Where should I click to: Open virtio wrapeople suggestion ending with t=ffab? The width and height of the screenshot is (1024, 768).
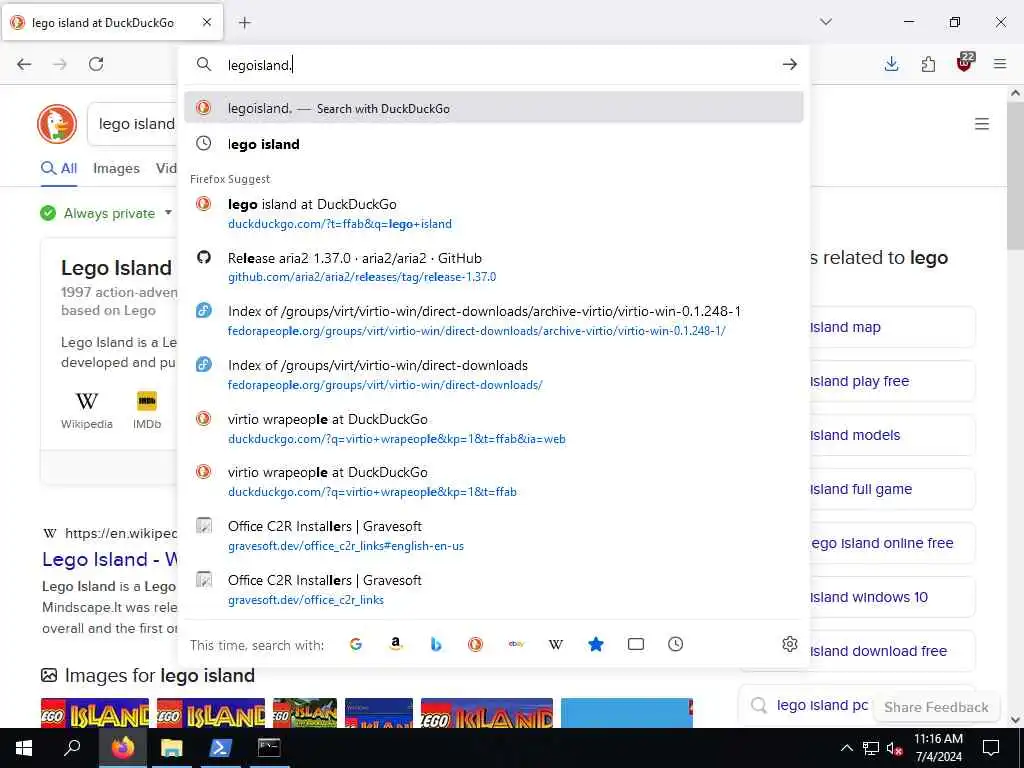494,482
